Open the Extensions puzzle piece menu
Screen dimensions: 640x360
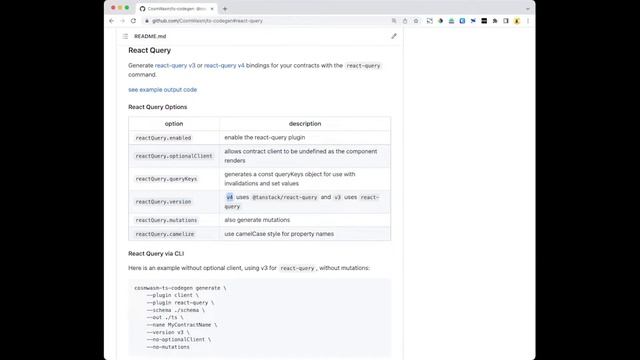[495, 21]
